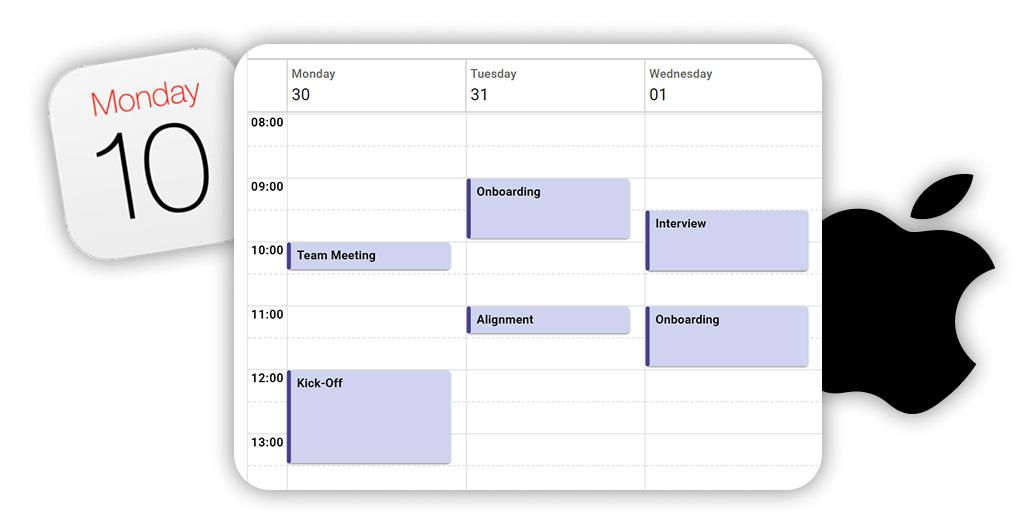
Task: Open the Team Meeting event on Monday
Action: coord(369,256)
